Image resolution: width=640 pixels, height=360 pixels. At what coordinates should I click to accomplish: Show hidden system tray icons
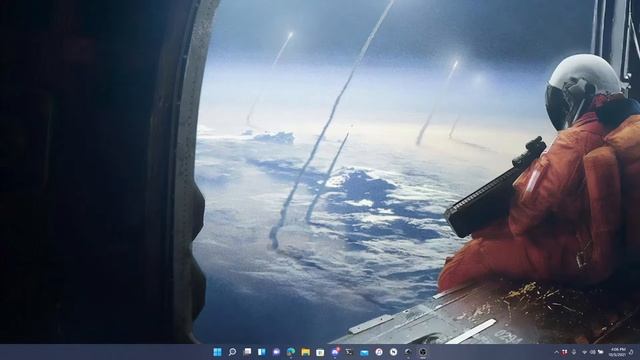(556, 352)
